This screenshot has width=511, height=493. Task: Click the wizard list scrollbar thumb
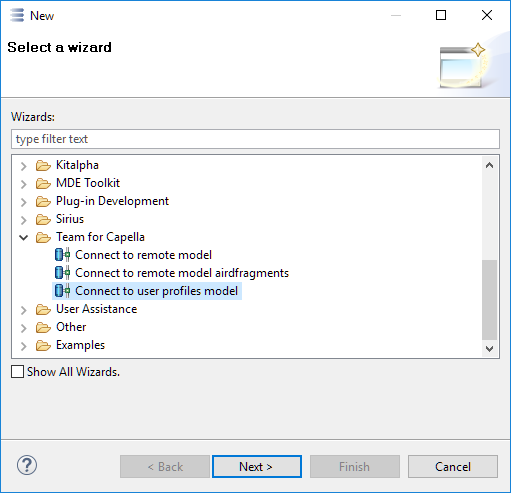(489, 300)
